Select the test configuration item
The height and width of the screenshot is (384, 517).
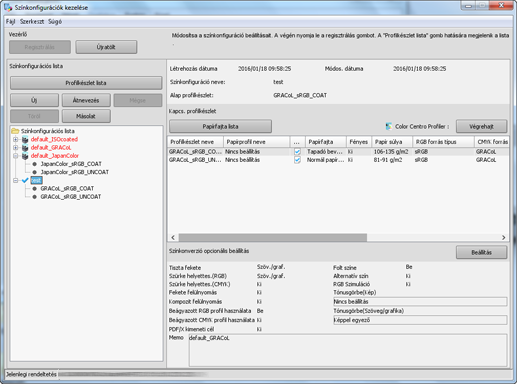36,180
